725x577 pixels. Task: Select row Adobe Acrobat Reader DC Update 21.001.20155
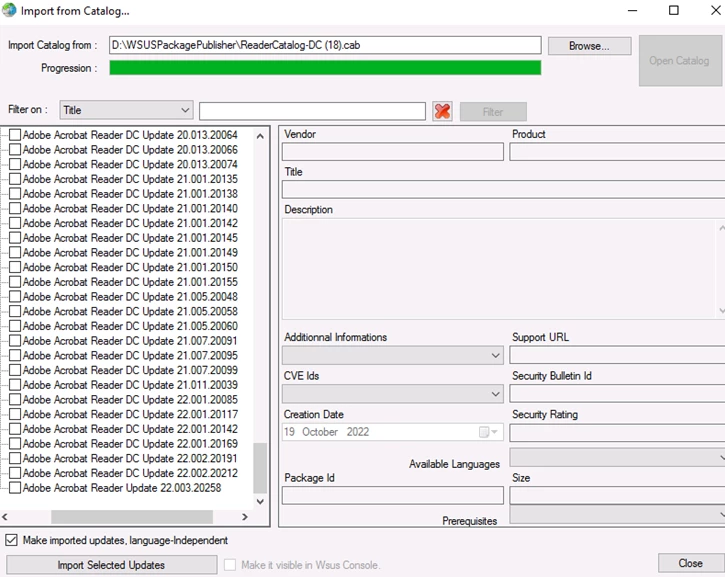[x=130, y=282]
